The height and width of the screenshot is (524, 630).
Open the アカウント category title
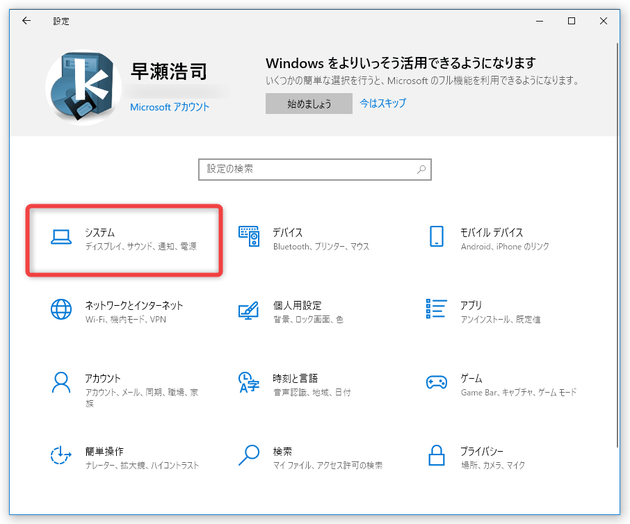102,378
